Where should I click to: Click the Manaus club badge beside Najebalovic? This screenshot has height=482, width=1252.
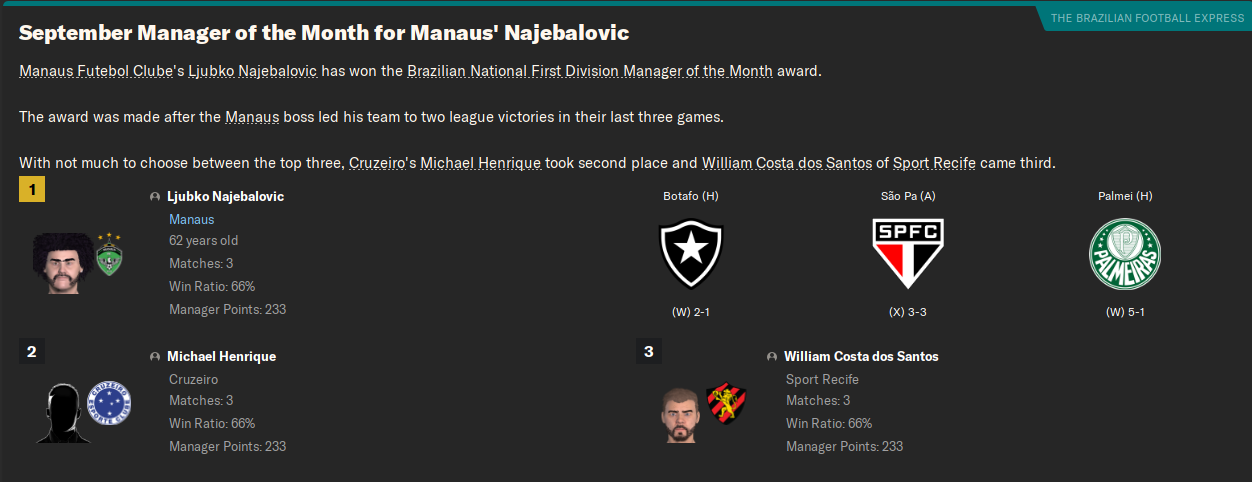(x=109, y=258)
